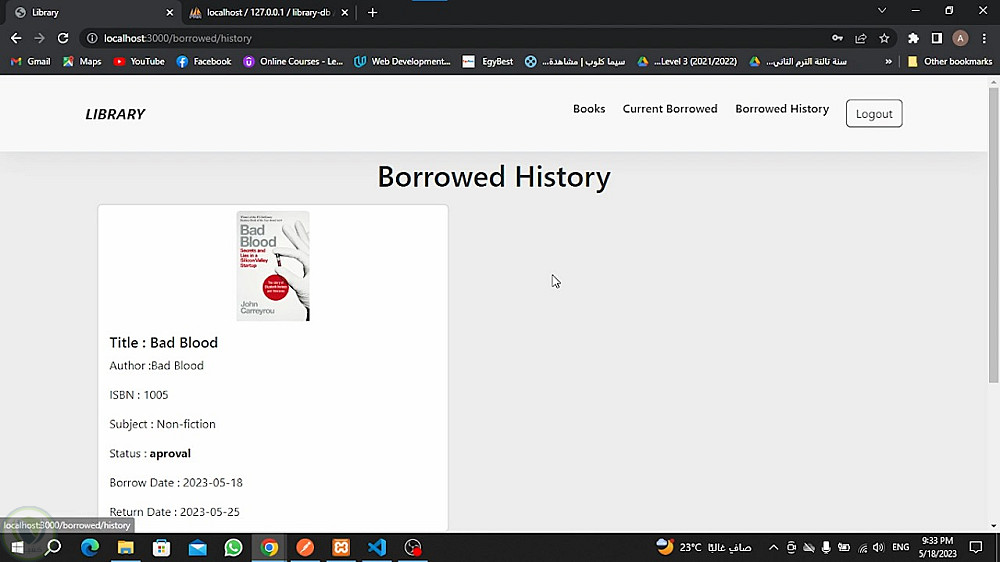Screen dimensions: 1000x562
Task: Open the volume speaker tray icon
Action: (879, 547)
